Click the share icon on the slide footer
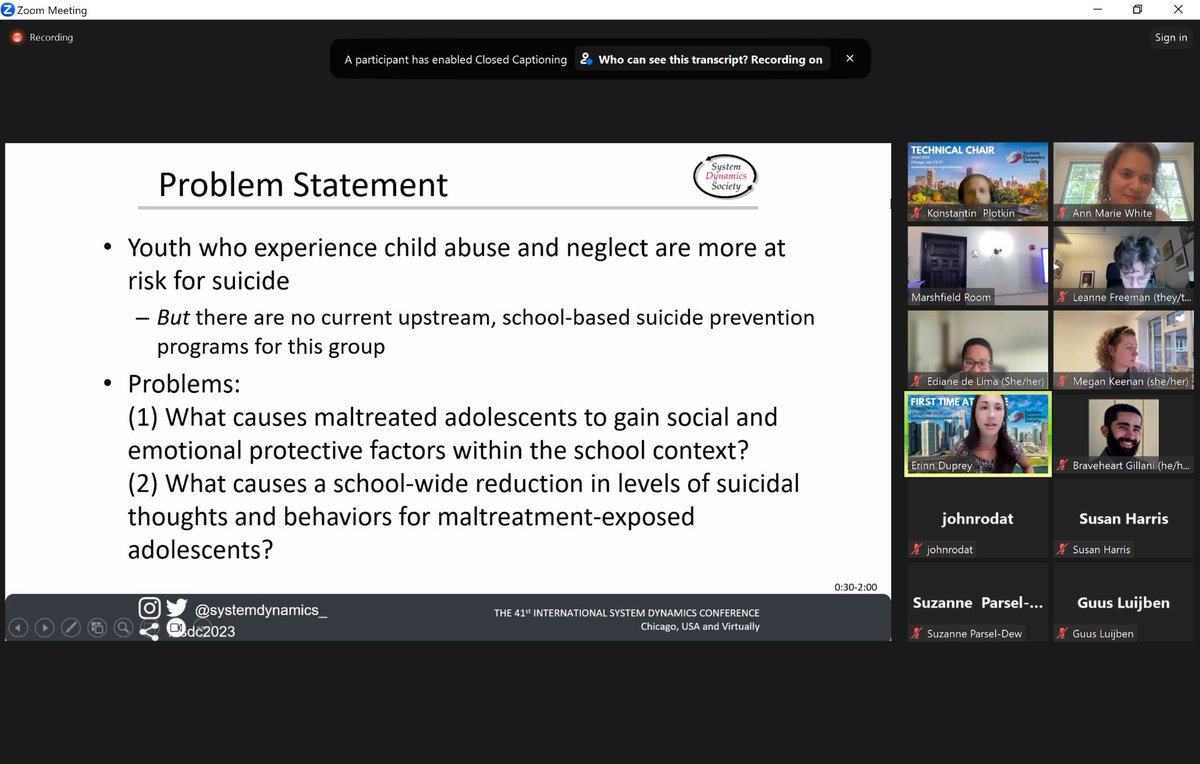This screenshot has width=1200, height=764. tap(149, 631)
